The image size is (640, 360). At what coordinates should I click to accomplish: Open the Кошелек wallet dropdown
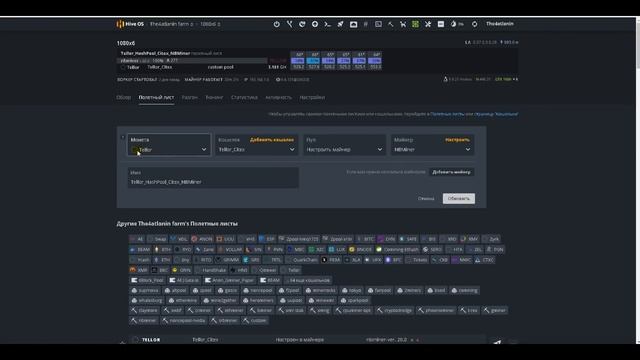pyautogui.click(x=256, y=149)
